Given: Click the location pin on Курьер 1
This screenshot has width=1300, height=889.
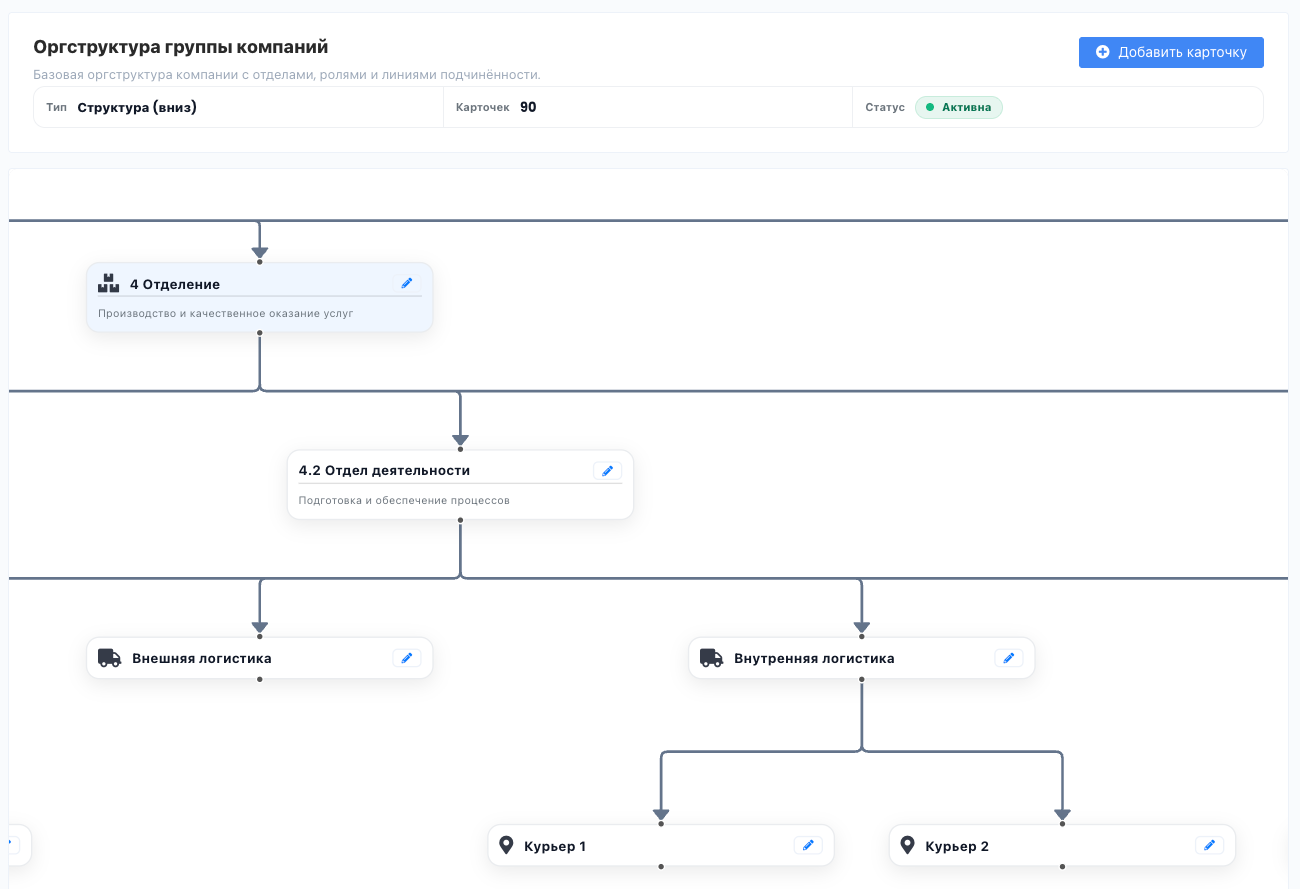Looking at the screenshot, I should coord(506,845).
